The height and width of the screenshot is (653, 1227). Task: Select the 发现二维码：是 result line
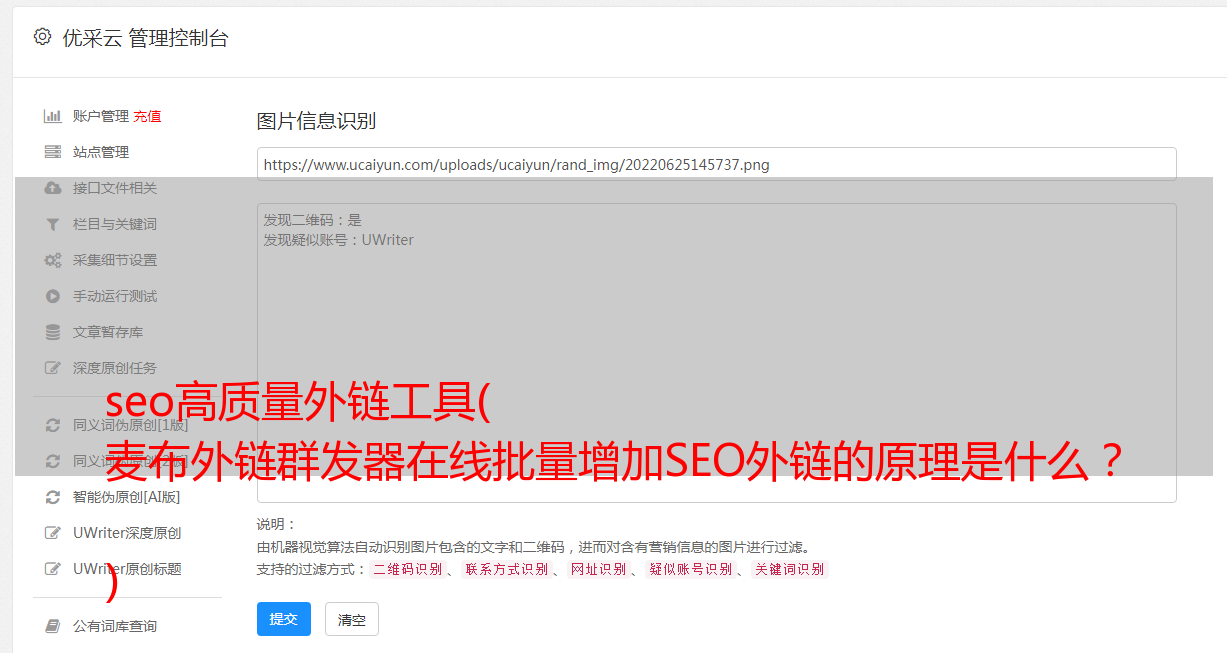(x=313, y=220)
